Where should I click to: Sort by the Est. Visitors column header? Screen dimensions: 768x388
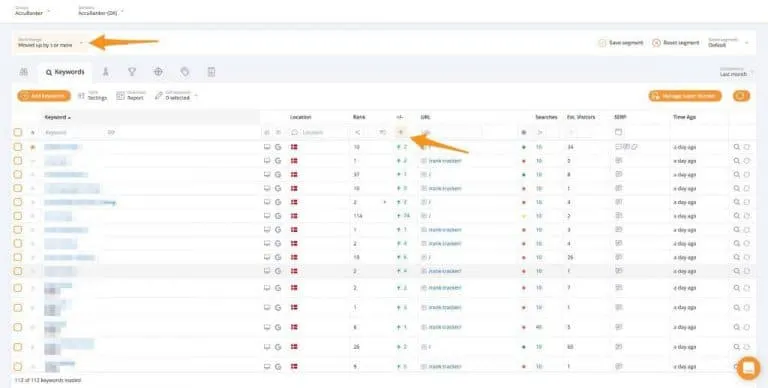(x=581, y=117)
